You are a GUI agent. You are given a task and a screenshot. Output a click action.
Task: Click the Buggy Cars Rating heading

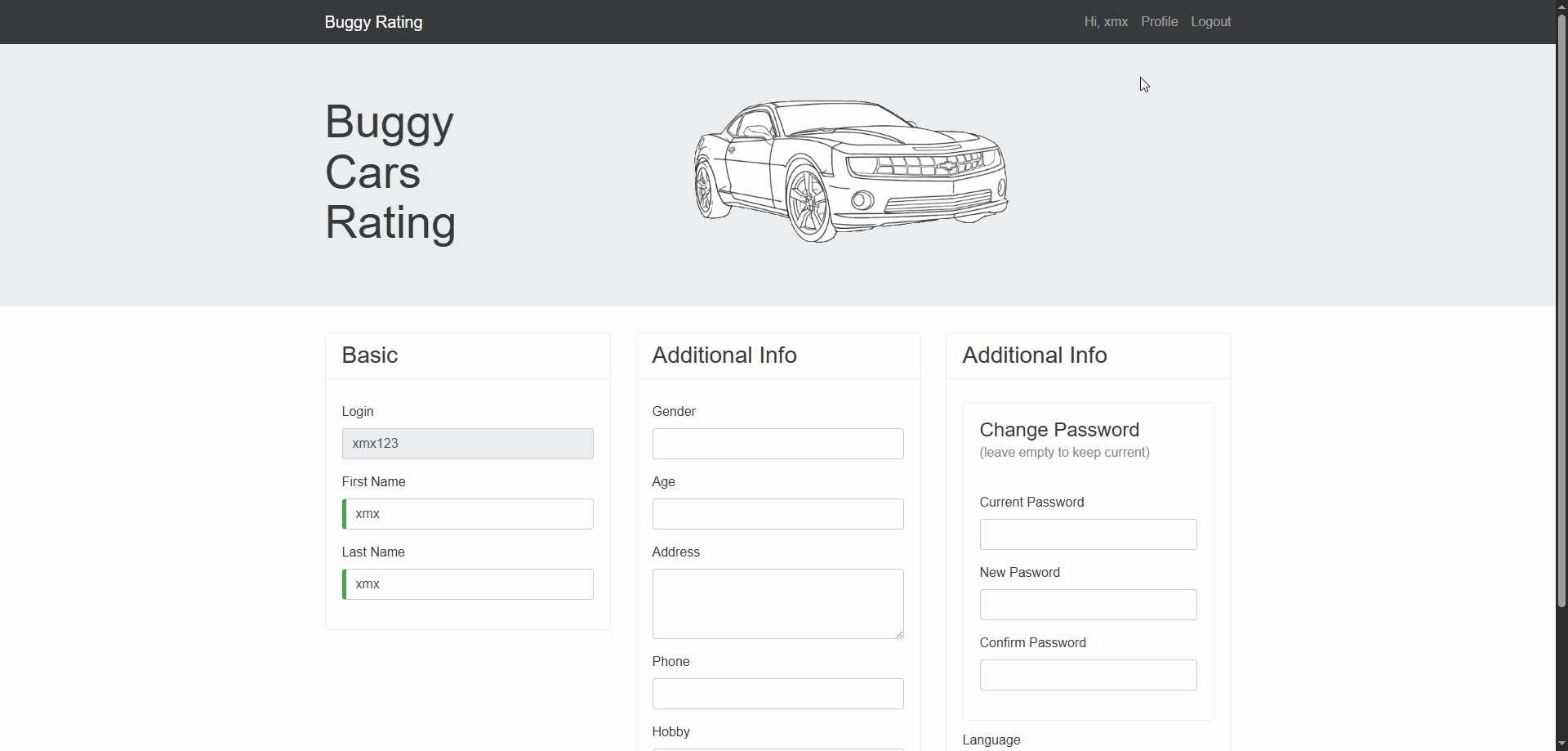[390, 172]
